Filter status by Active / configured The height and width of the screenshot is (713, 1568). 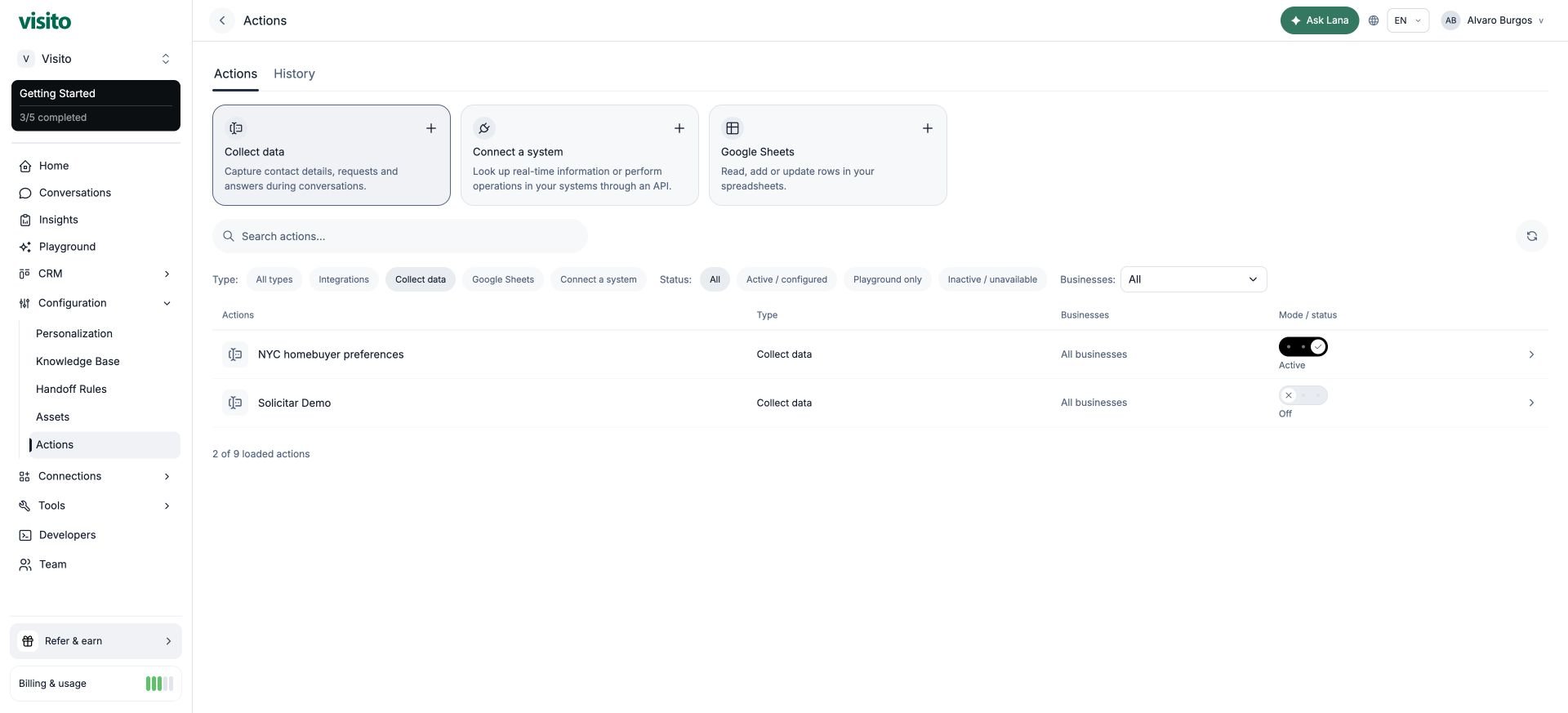pos(786,279)
